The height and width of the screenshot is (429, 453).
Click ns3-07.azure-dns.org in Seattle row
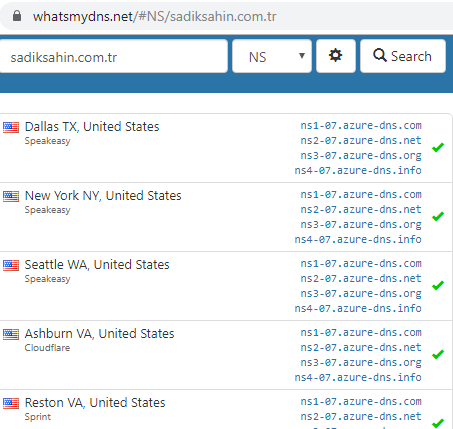[x=361, y=294]
